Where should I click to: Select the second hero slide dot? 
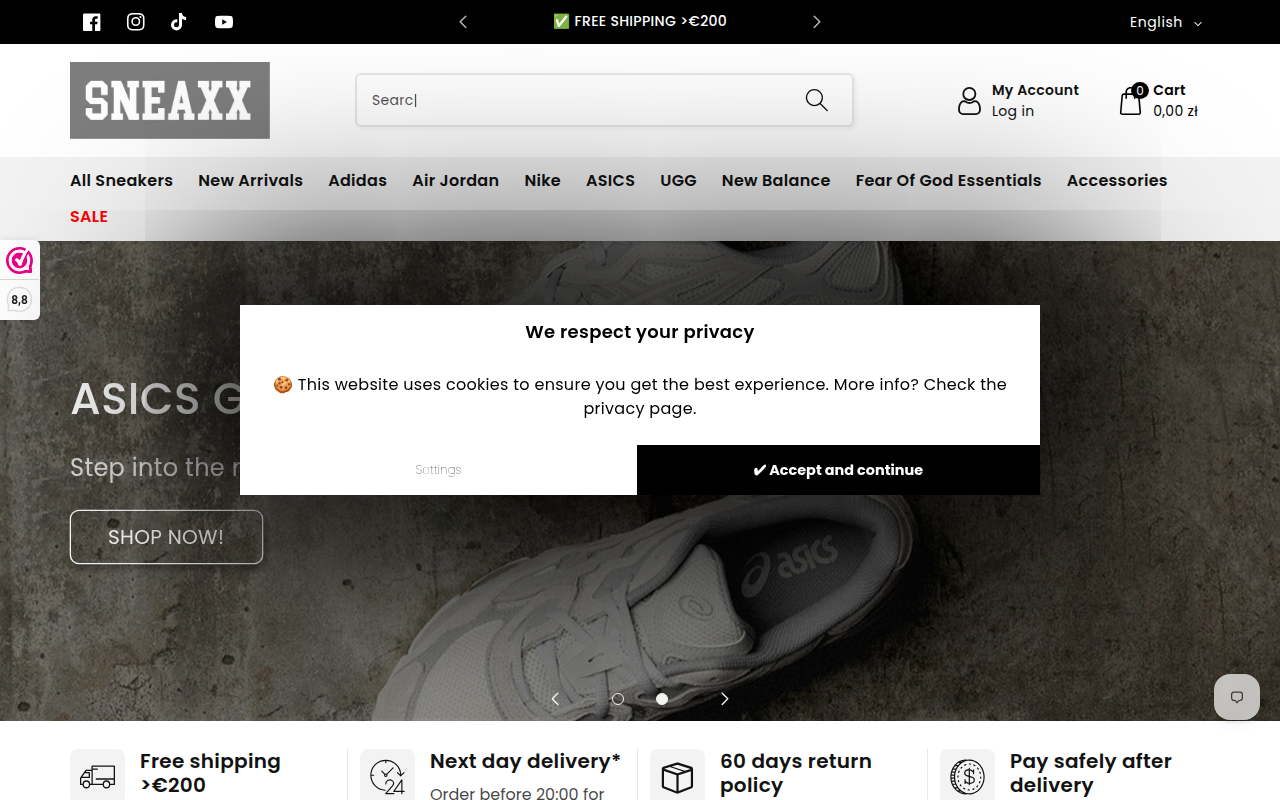tap(662, 699)
